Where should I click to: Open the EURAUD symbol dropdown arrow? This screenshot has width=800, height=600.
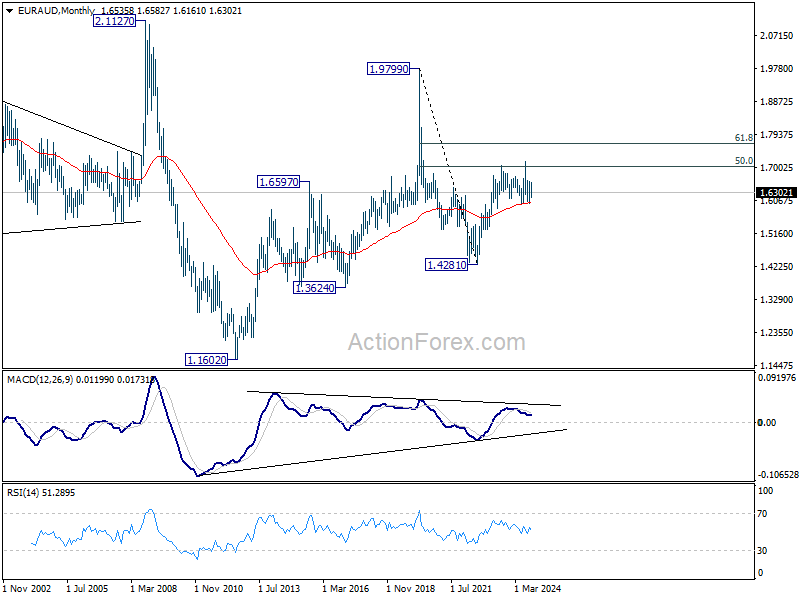(x=10, y=11)
